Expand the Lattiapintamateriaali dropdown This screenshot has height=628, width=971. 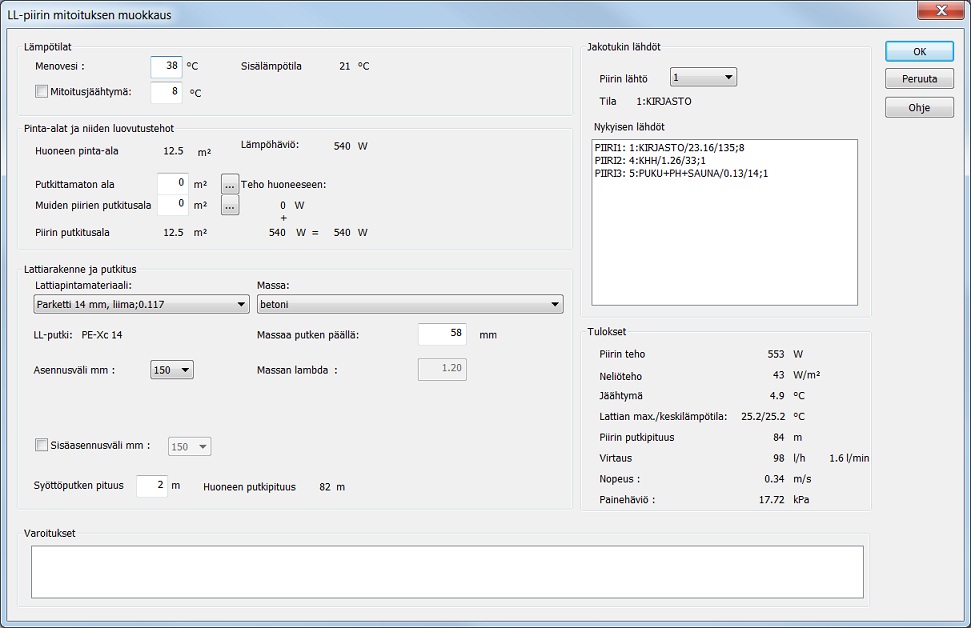[x=141, y=304]
